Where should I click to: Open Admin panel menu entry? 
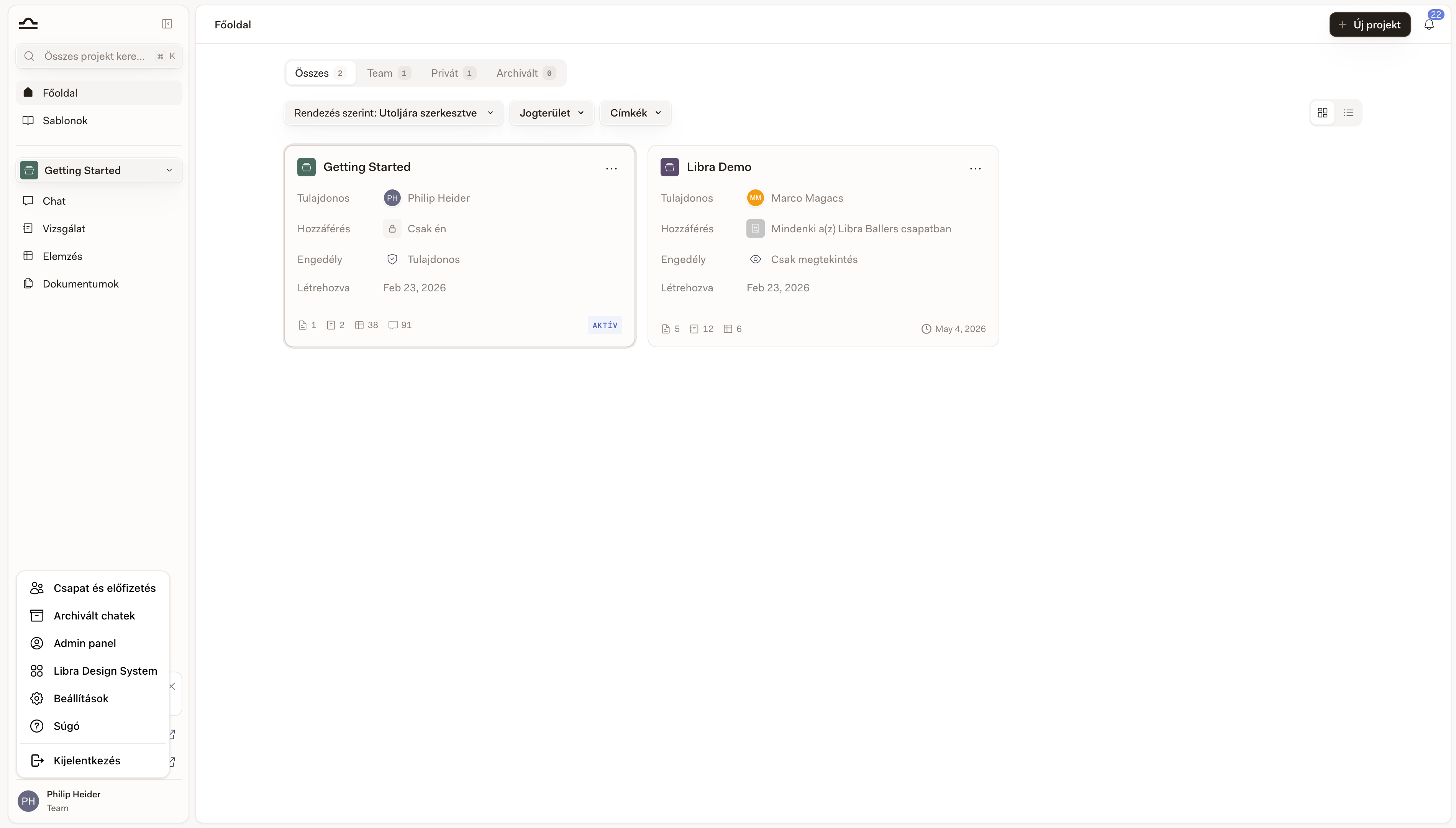[x=93, y=643]
